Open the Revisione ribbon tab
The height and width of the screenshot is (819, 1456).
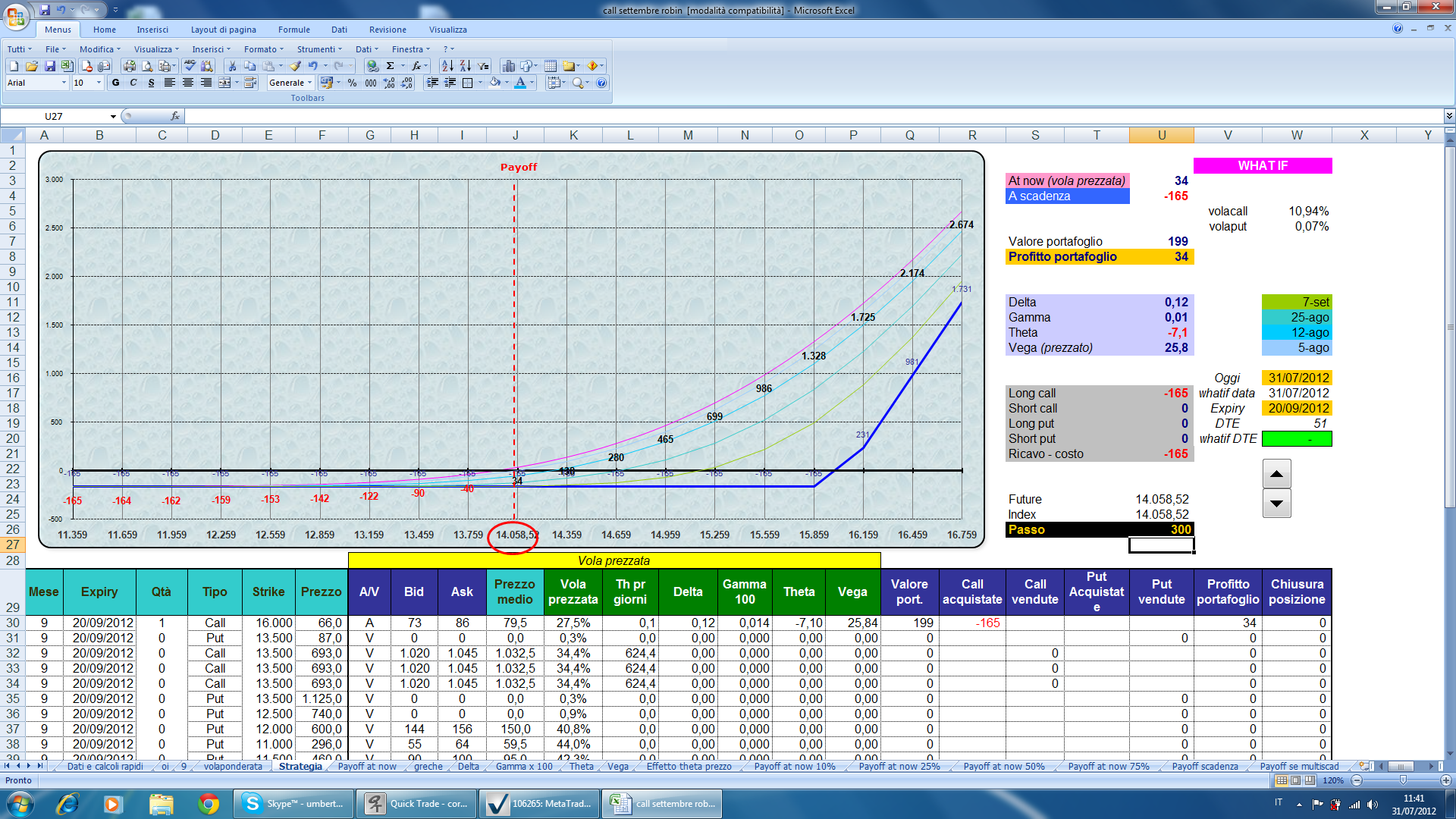388,30
